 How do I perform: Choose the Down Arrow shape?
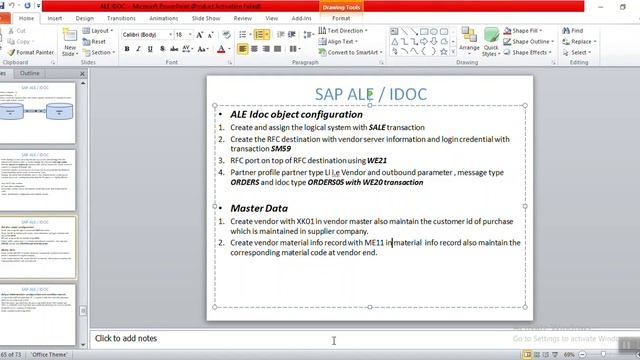click(x=434, y=41)
